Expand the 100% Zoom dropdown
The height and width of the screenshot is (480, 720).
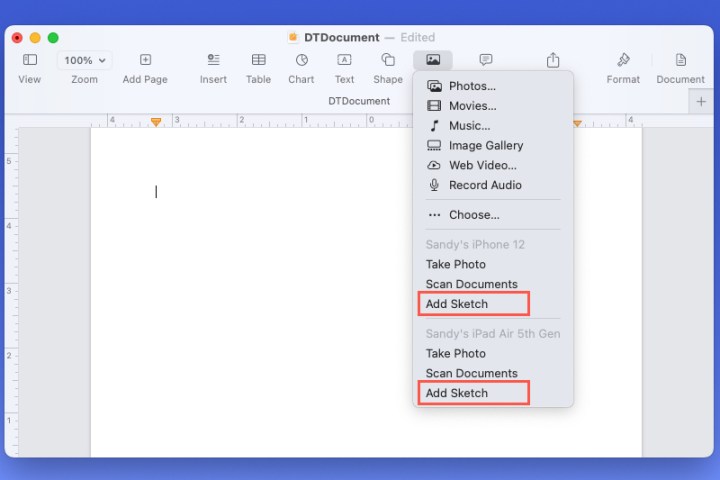click(x=84, y=61)
